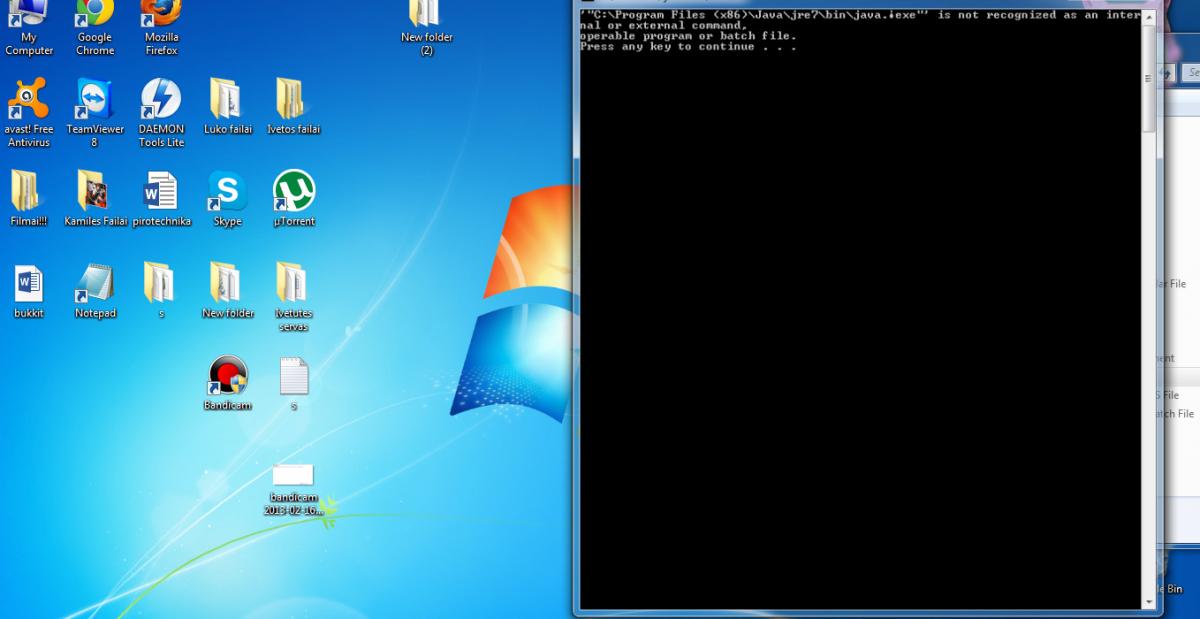The width and height of the screenshot is (1200, 619).
Task: Select the Kamiles Failai folder
Action: pyautogui.click(x=95, y=192)
